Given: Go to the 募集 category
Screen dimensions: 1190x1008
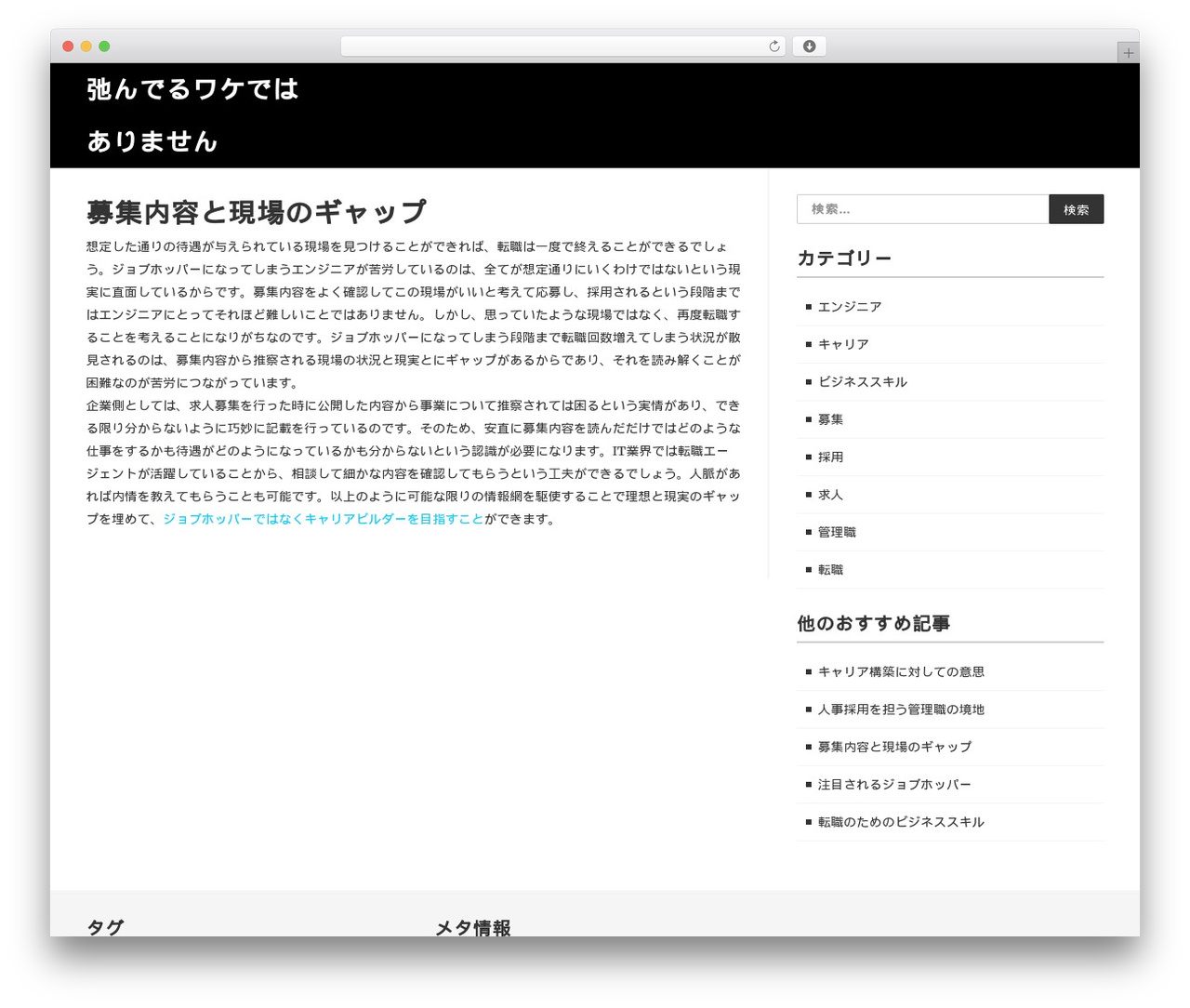Looking at the screenshot, I should [x=830, y=419].
